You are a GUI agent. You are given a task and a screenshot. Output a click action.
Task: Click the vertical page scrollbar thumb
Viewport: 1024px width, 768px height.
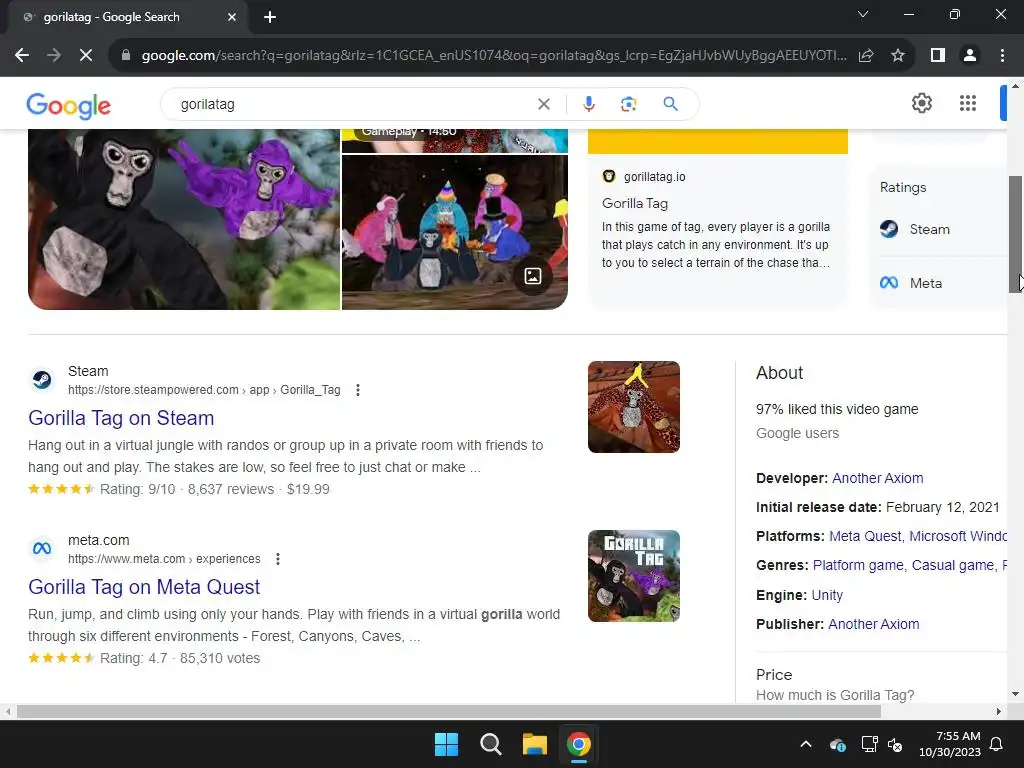point(1016,234)
